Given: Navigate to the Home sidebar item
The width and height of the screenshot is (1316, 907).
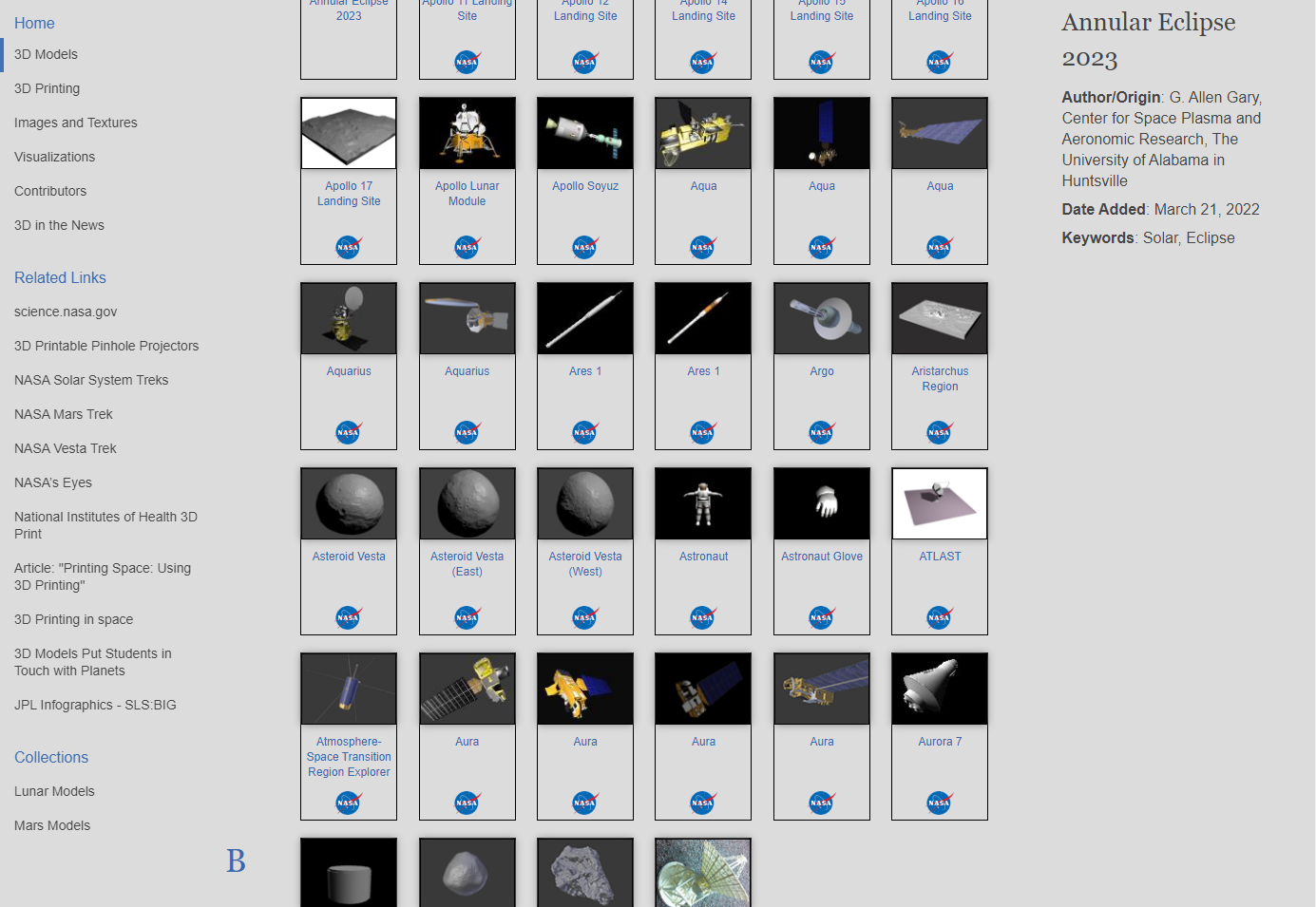Looking at the screenshot, I should (34, 23).
